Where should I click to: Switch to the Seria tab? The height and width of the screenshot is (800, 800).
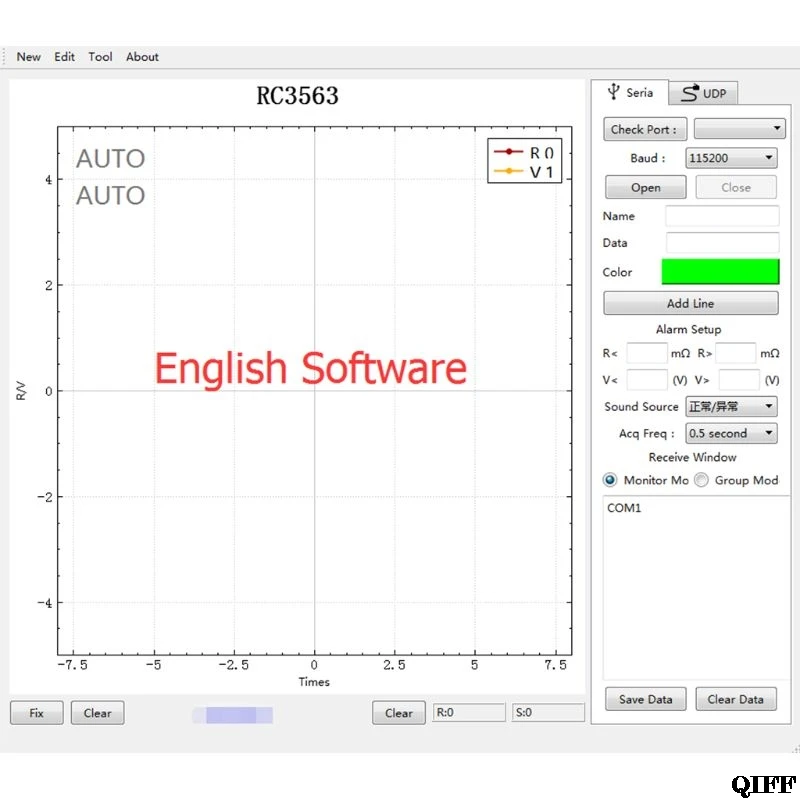pyautogui.click(x=630, y=92)
